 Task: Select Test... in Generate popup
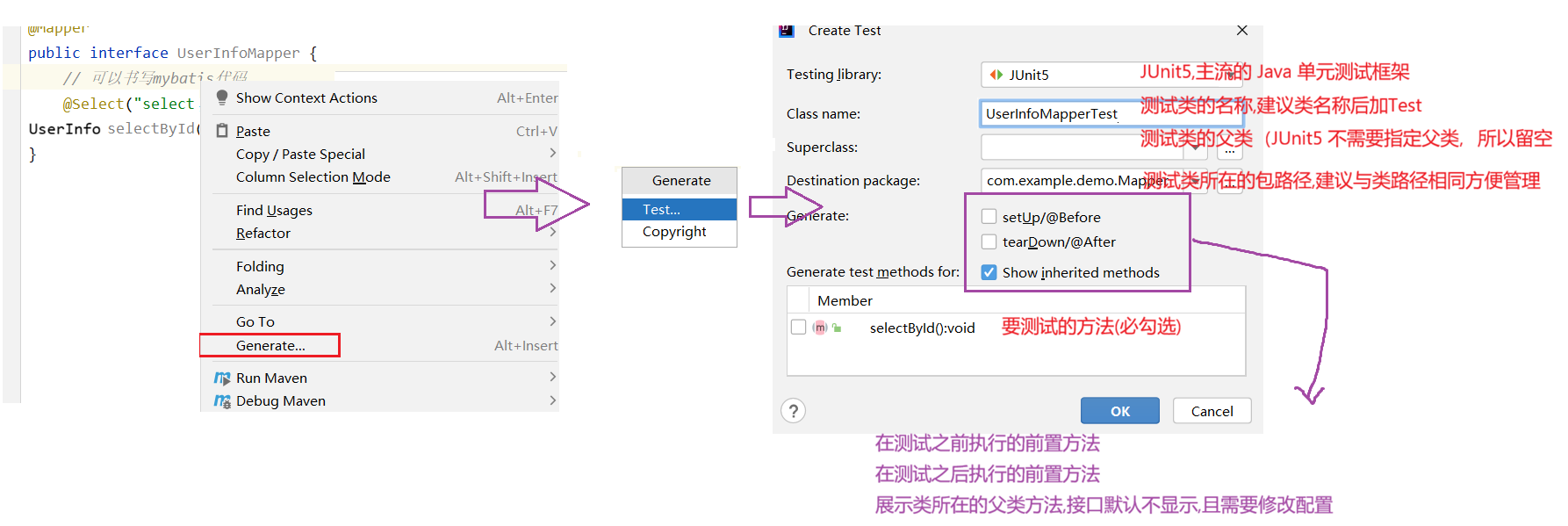coord(680,209)
